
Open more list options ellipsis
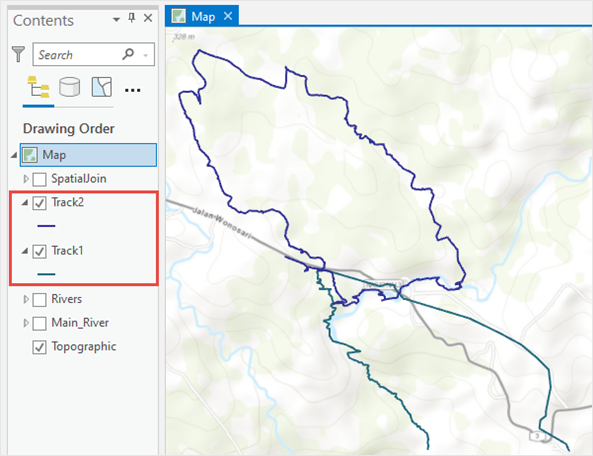click(x=132, y=90)
